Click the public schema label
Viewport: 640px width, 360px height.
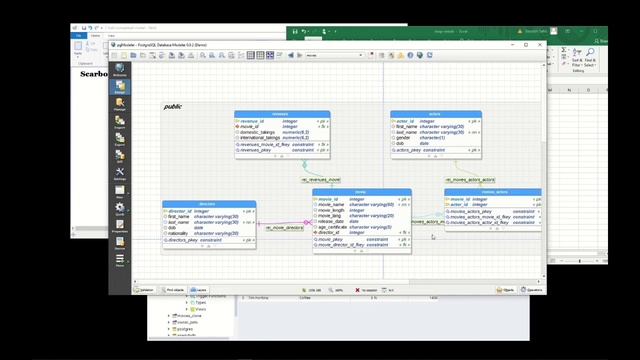pyautogui.click(x=173, y=107)
